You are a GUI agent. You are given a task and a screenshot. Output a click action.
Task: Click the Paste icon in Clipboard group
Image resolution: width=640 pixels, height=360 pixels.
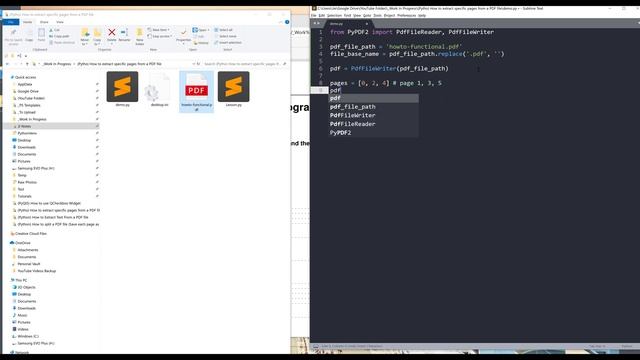pos(42,33)
